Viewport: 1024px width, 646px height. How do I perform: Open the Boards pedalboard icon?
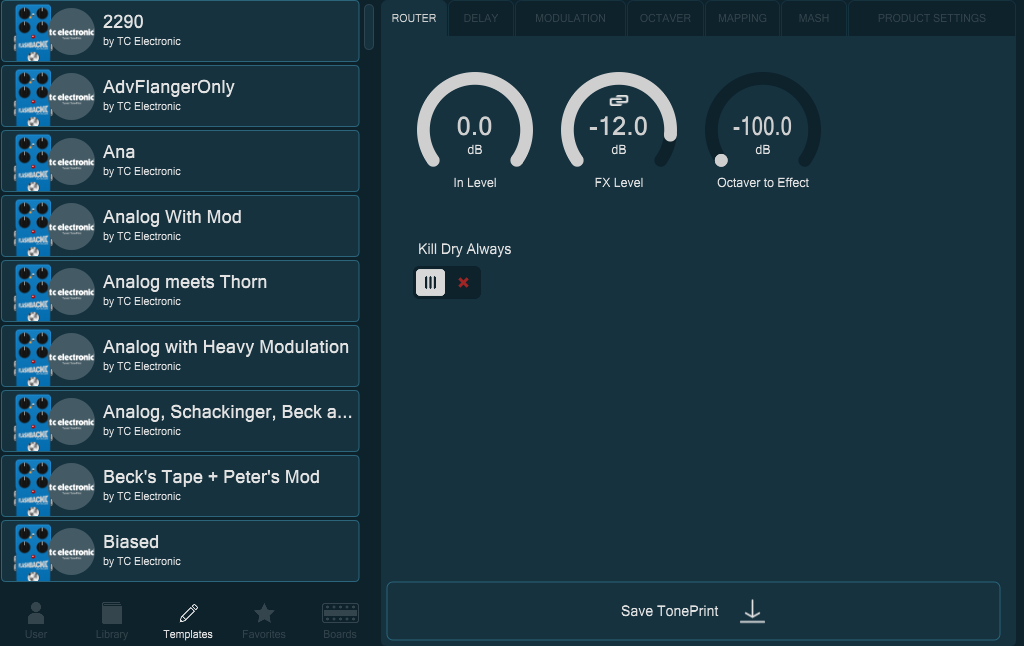[340, 613]
